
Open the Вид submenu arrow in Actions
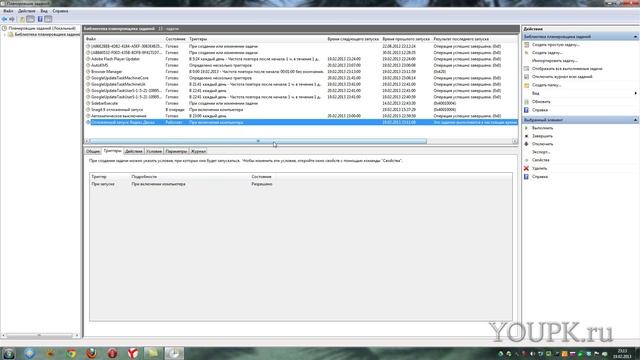(x=636, y=93)
